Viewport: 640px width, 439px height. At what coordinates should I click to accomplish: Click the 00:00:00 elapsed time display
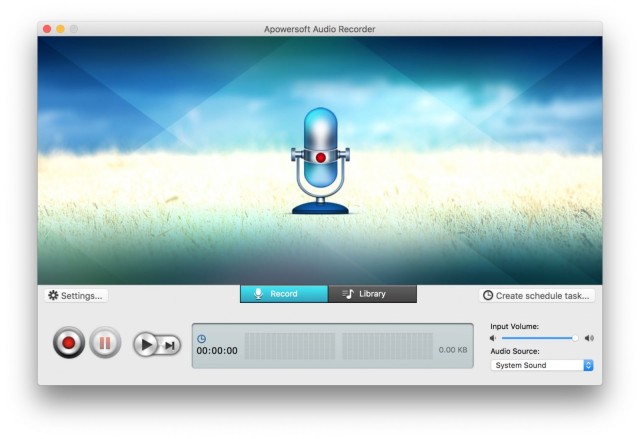pyautogui.click(x=217, y=350)
